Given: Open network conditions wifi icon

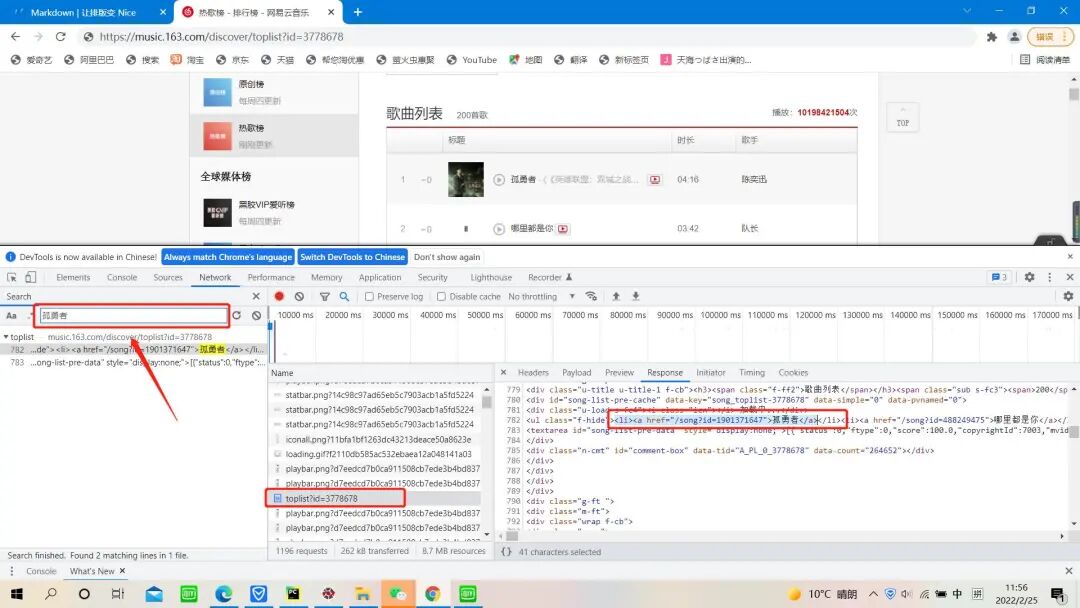Looking at the screenshot, I should pyautogui.click(x=591, y=296).
